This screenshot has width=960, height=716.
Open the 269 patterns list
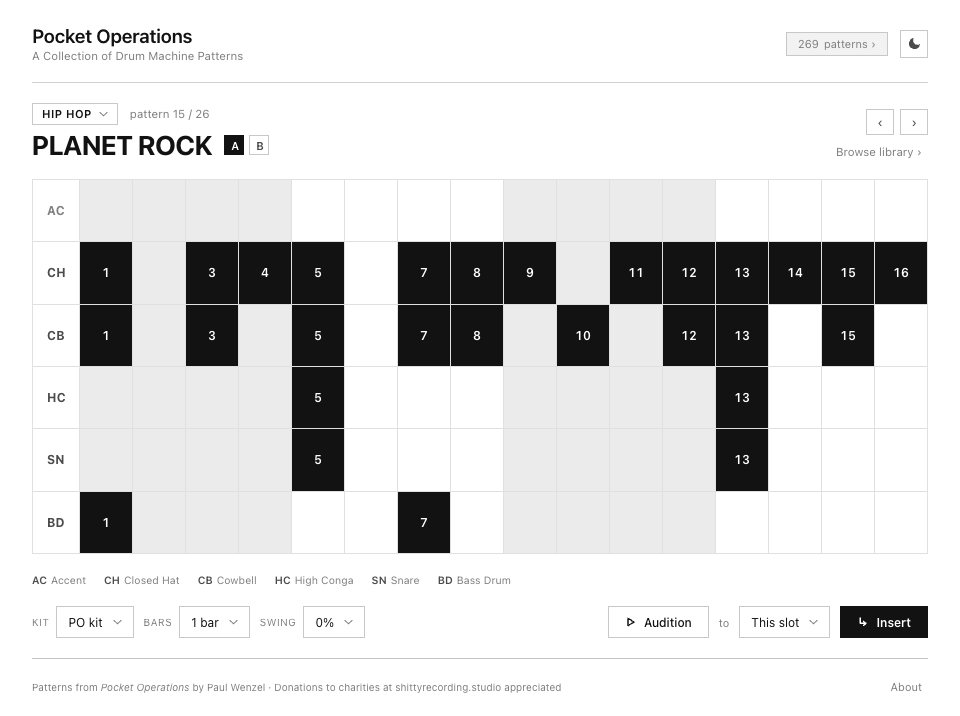(836, 44)
